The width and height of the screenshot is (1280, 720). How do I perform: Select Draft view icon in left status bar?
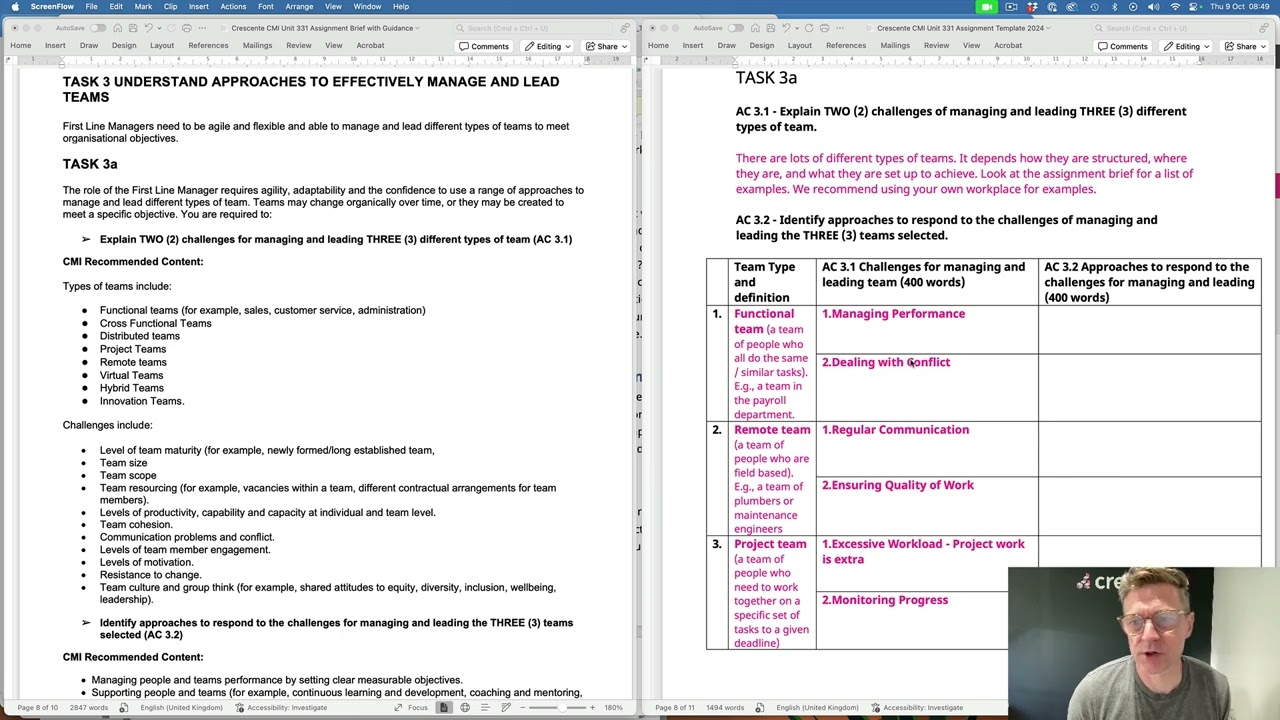[x=506, y=708]
